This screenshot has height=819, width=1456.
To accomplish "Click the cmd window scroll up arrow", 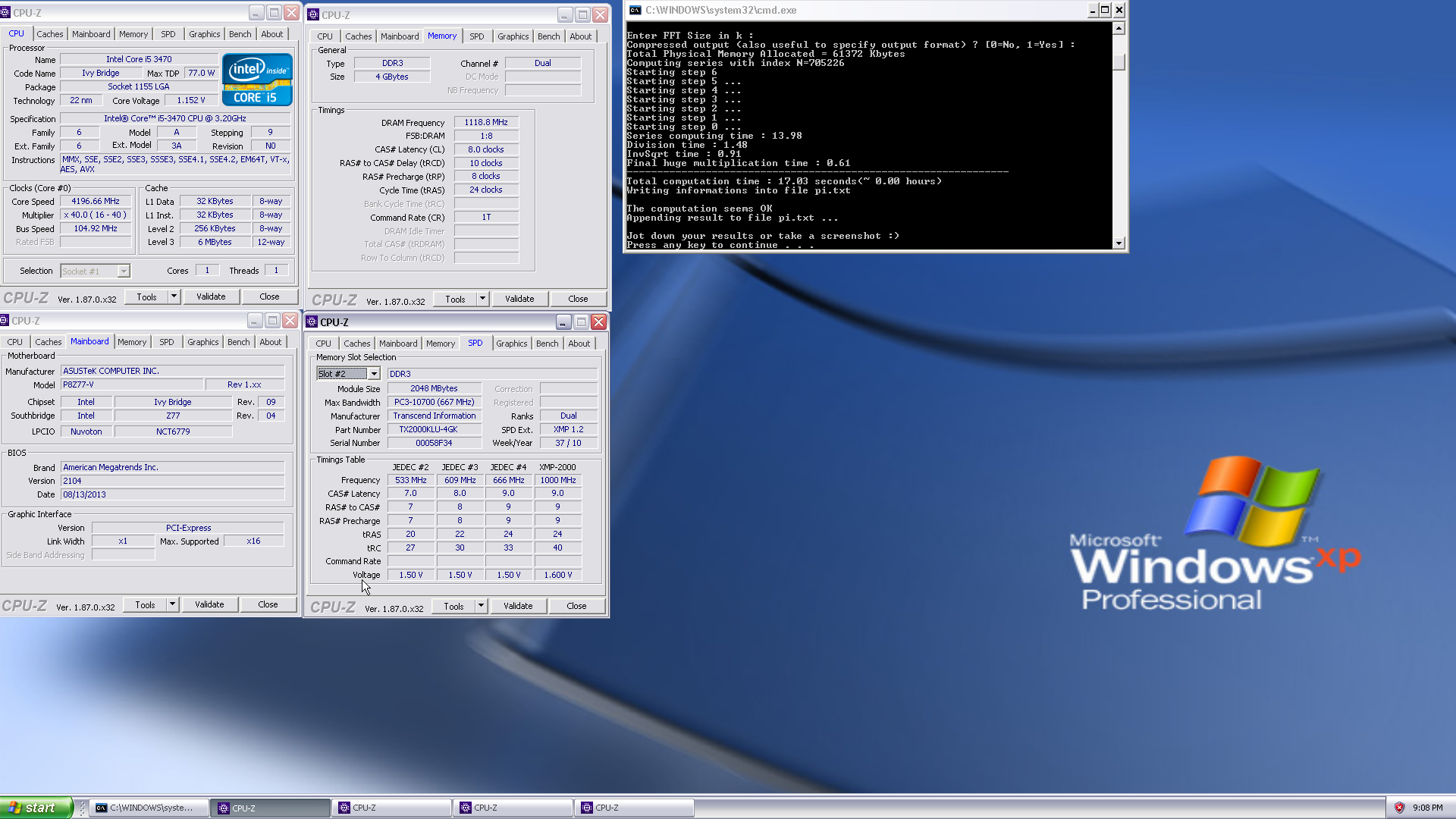I will click(x=1119, y=29).
